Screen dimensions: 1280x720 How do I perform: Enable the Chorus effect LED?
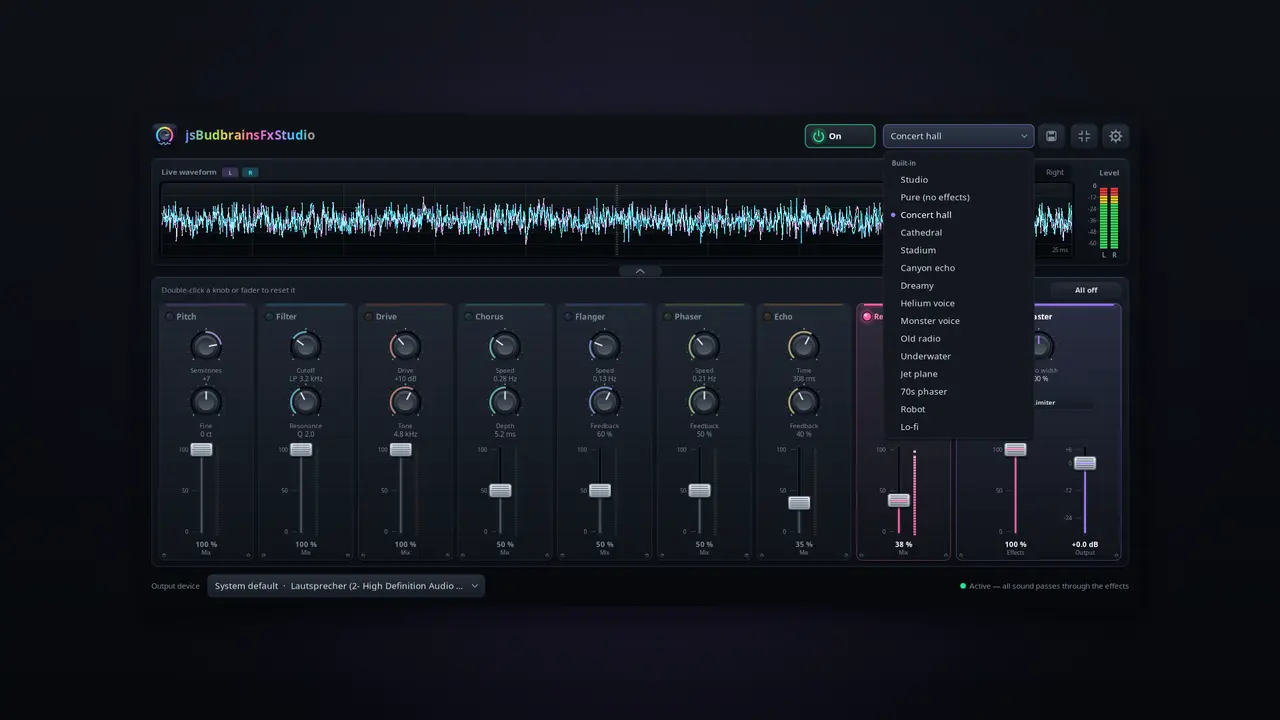click(468, 317)
